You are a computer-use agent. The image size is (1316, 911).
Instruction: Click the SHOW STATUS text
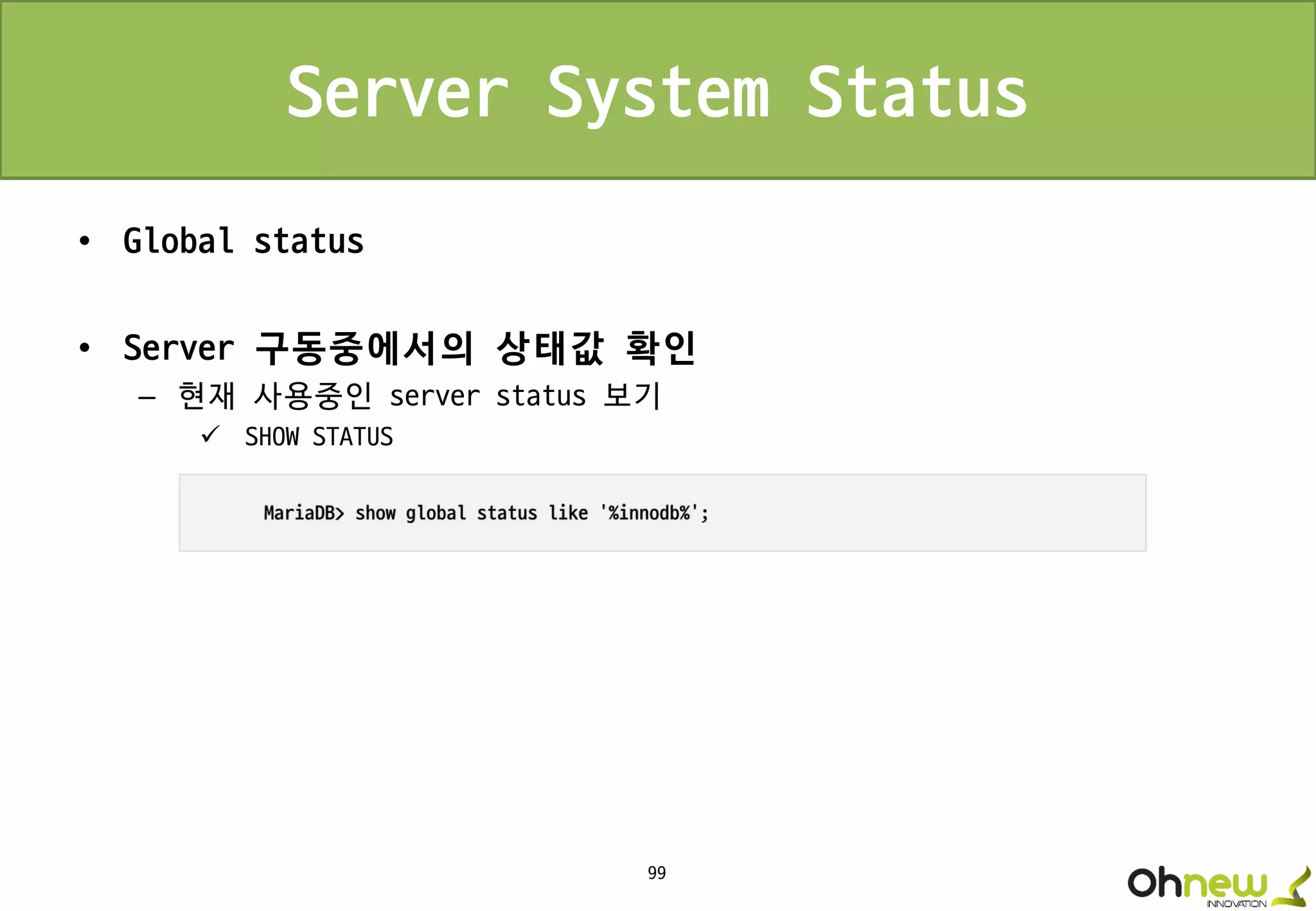pos(319,437)
